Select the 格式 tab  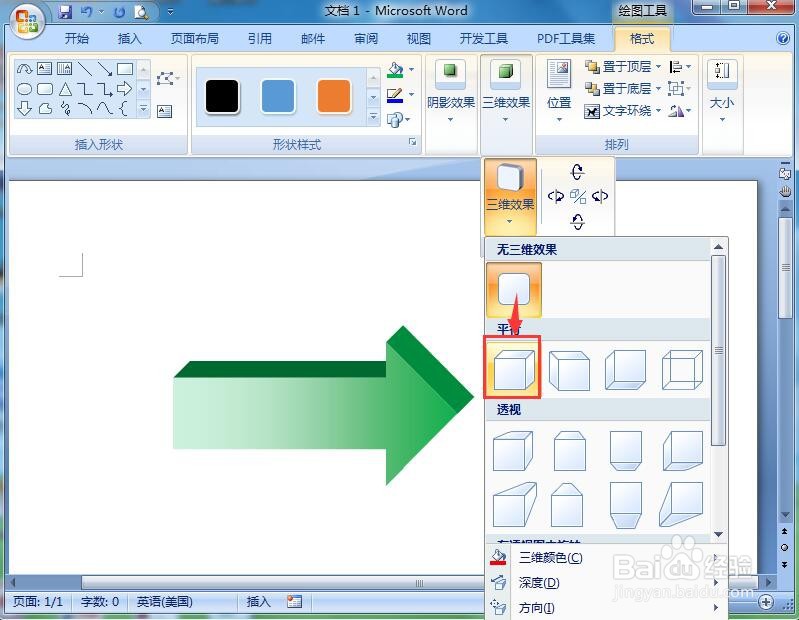642,39
